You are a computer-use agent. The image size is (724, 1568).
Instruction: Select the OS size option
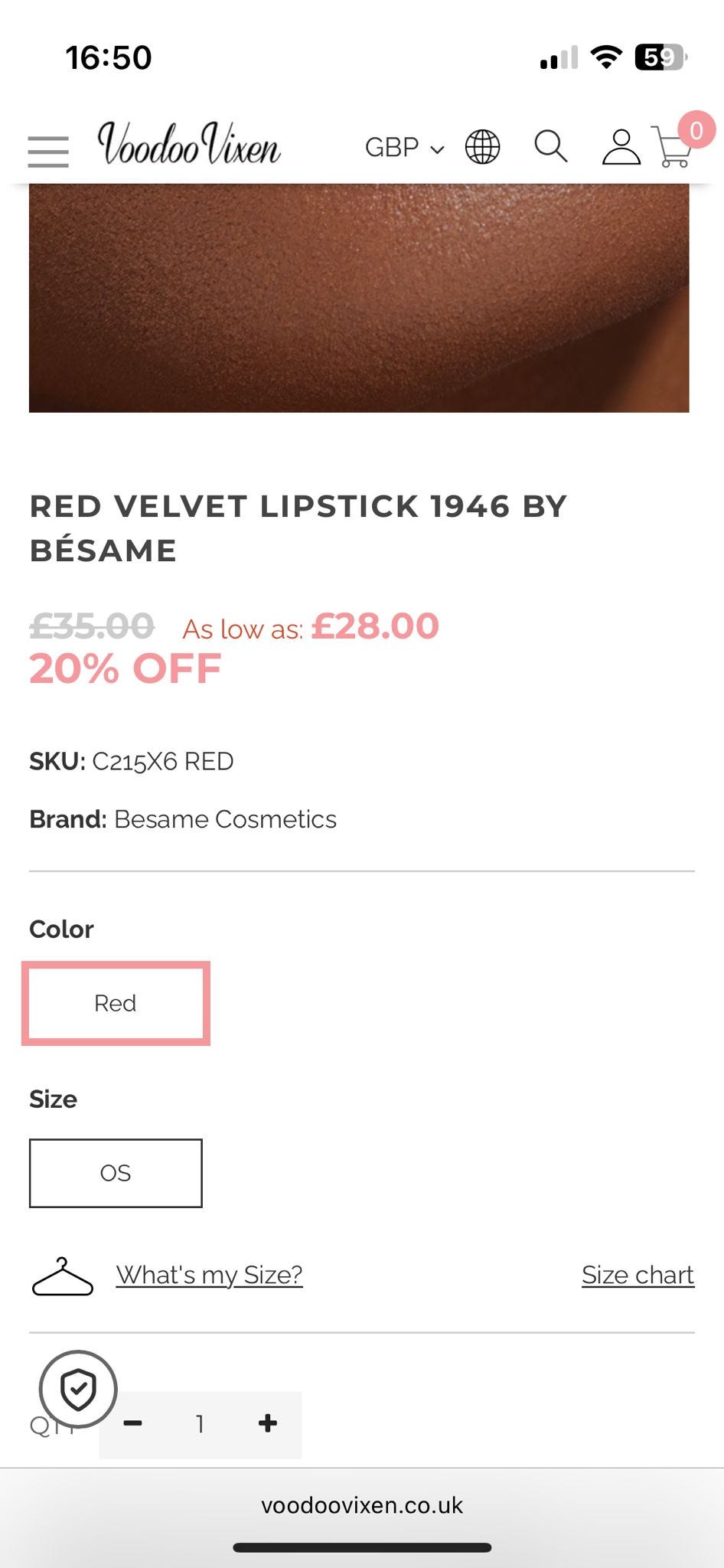116,1173
